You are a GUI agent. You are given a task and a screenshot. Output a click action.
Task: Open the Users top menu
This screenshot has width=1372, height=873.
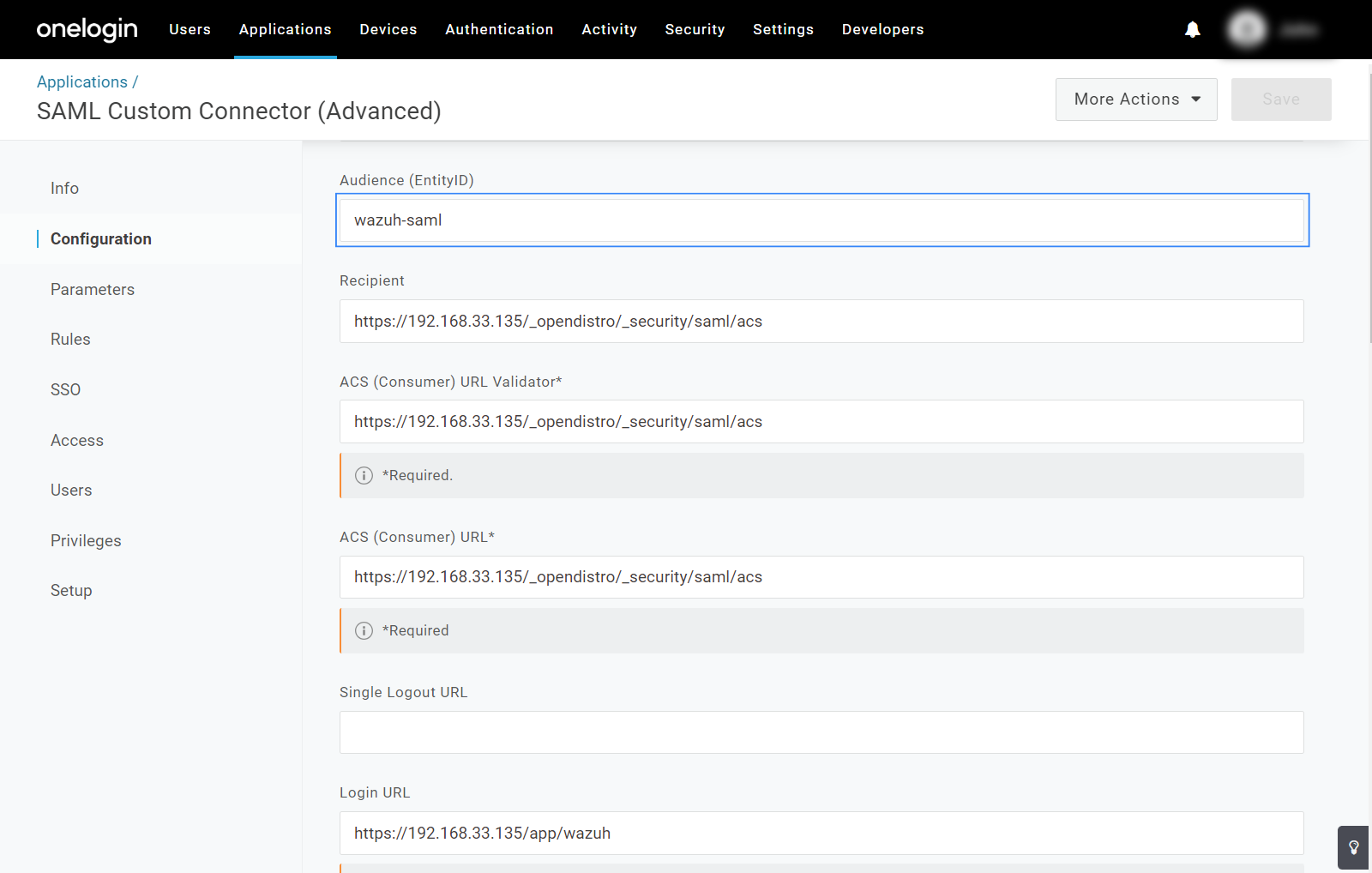click(190, 30)
